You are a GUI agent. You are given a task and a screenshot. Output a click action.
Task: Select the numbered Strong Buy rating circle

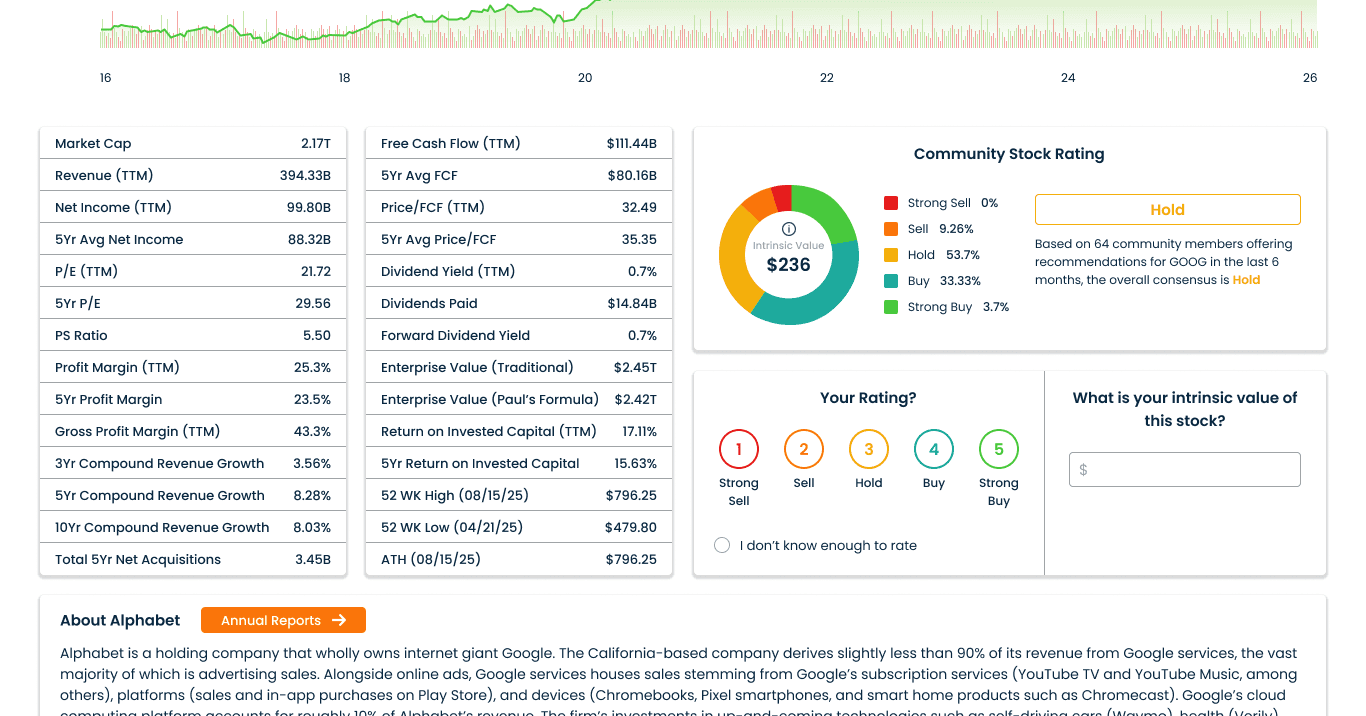coord(998,449)
